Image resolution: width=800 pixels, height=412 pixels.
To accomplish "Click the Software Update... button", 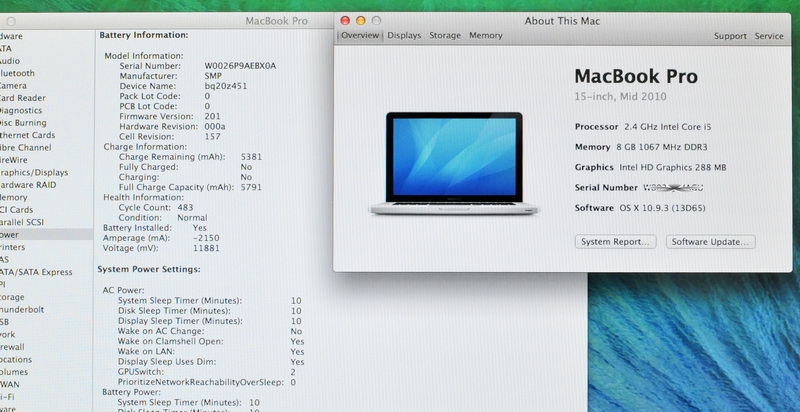I will 710,242.
